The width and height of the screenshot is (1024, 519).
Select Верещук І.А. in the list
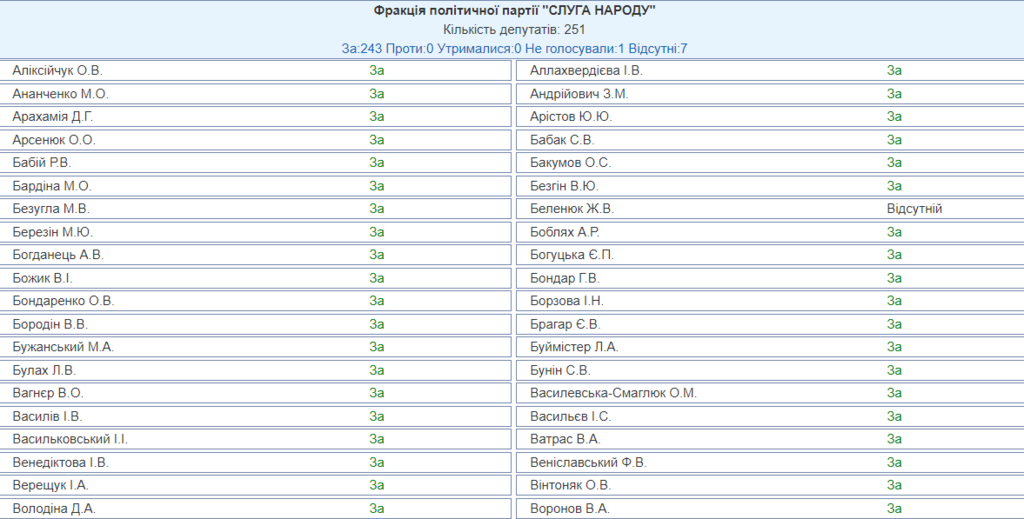tap(51, 486)
